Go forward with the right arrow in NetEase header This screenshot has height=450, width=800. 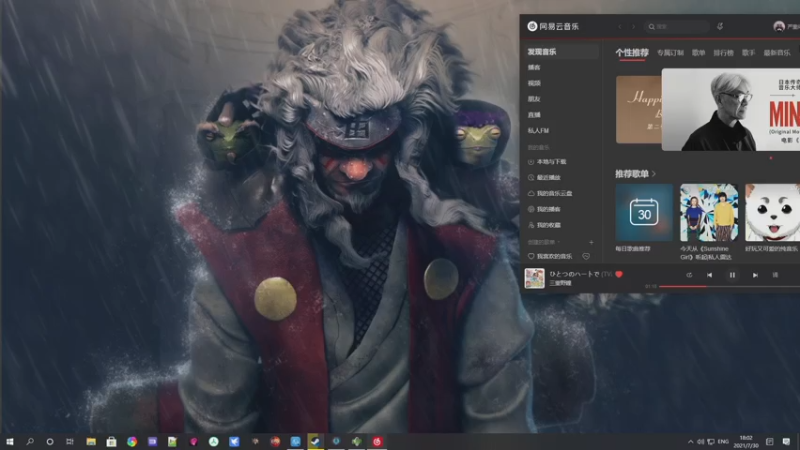(634, 27)
